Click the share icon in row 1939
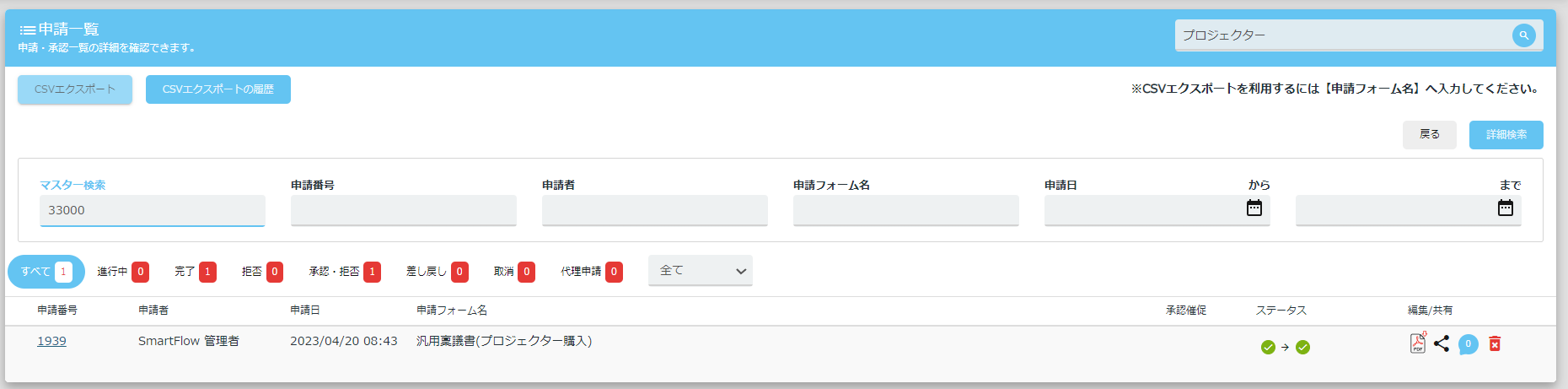1568x389 pixels. 1442,343
